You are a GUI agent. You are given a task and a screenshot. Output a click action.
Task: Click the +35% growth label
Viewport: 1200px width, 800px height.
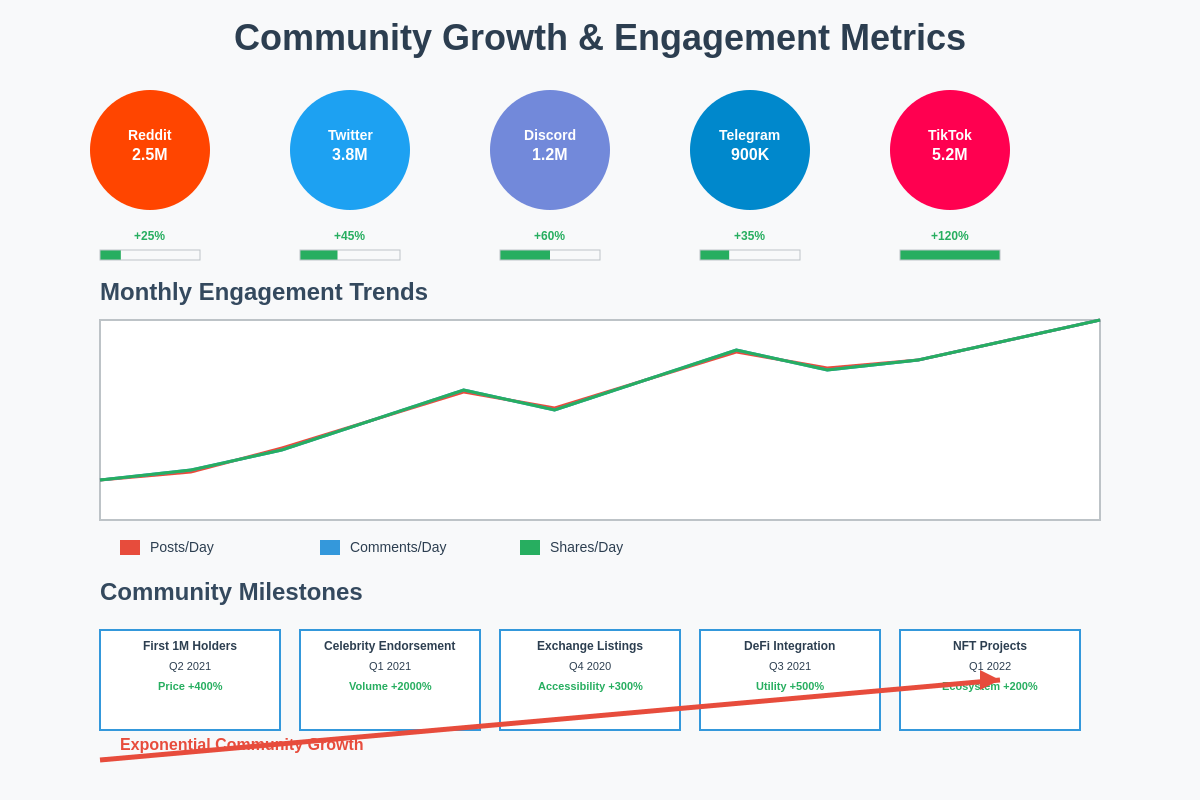pyautogui.click(x=750, y=236)
